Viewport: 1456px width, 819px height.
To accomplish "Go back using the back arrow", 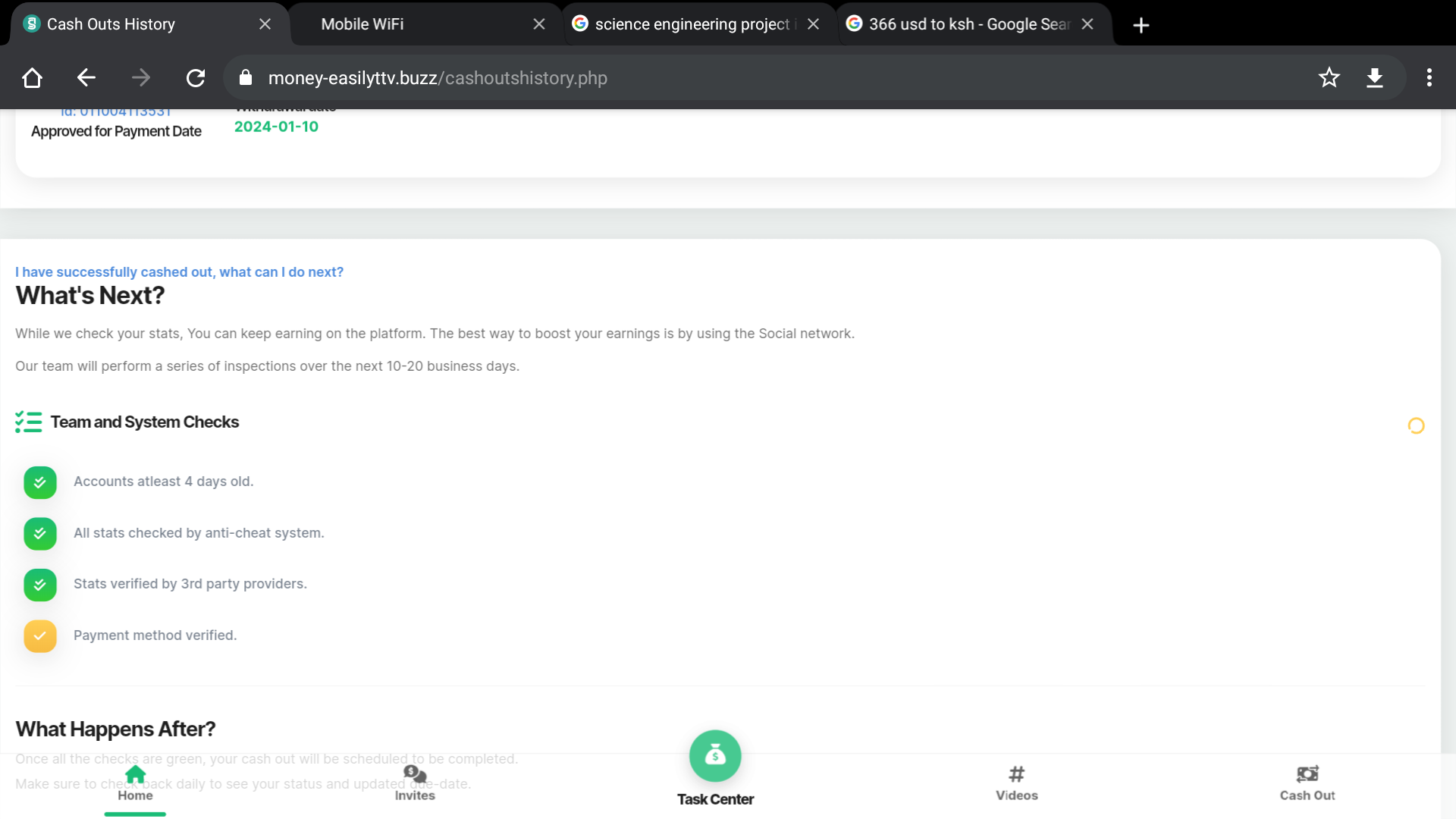I will [86, 77].
